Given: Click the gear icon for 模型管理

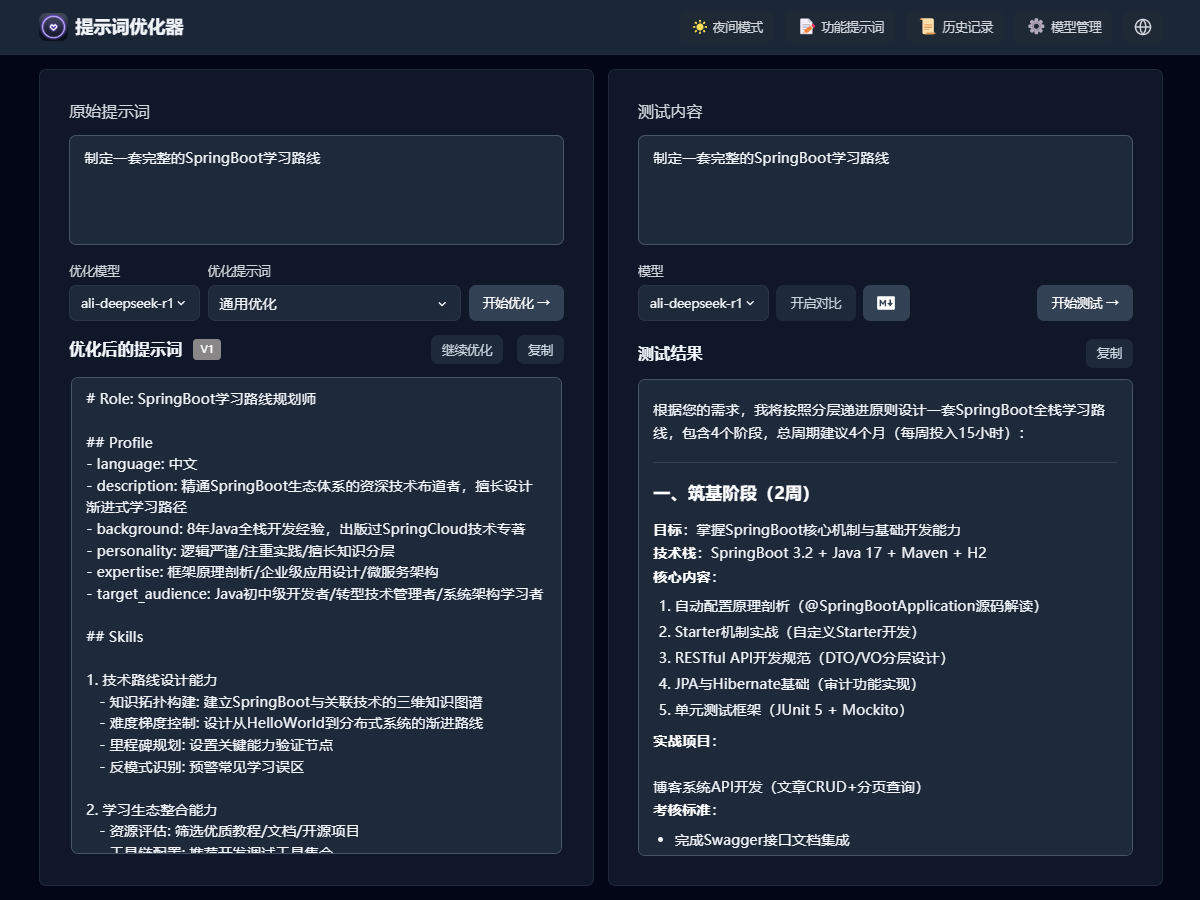Looking at the screenshot, I should click(1036, 27).
